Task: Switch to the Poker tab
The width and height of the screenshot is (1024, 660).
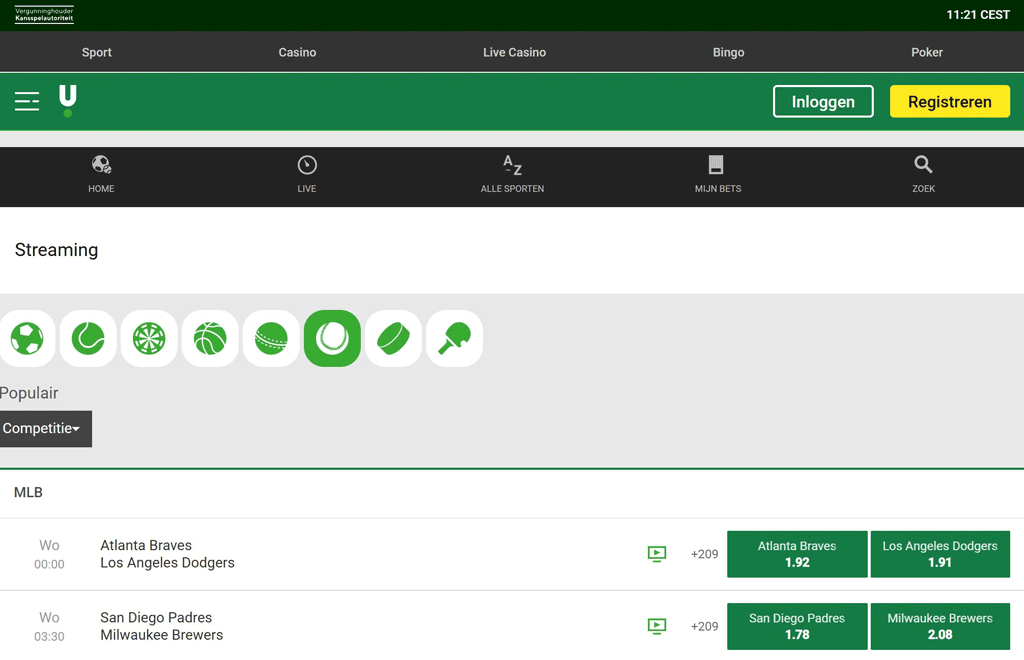Action: [x=927, y=52]
